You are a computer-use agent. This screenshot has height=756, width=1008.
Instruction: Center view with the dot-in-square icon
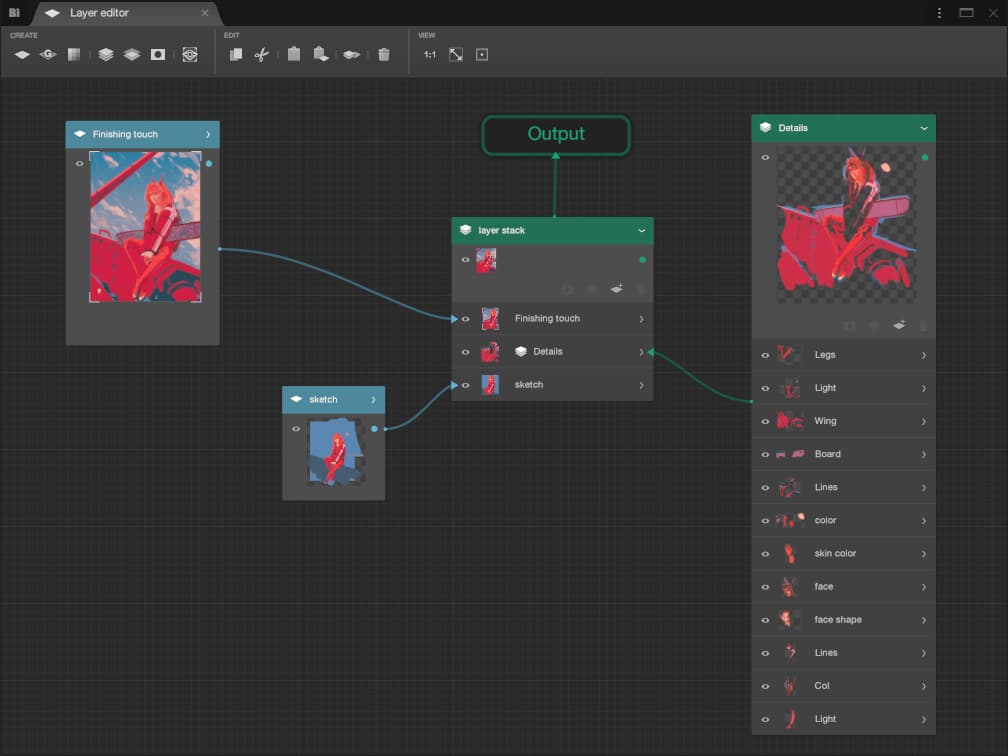point(482,55)
